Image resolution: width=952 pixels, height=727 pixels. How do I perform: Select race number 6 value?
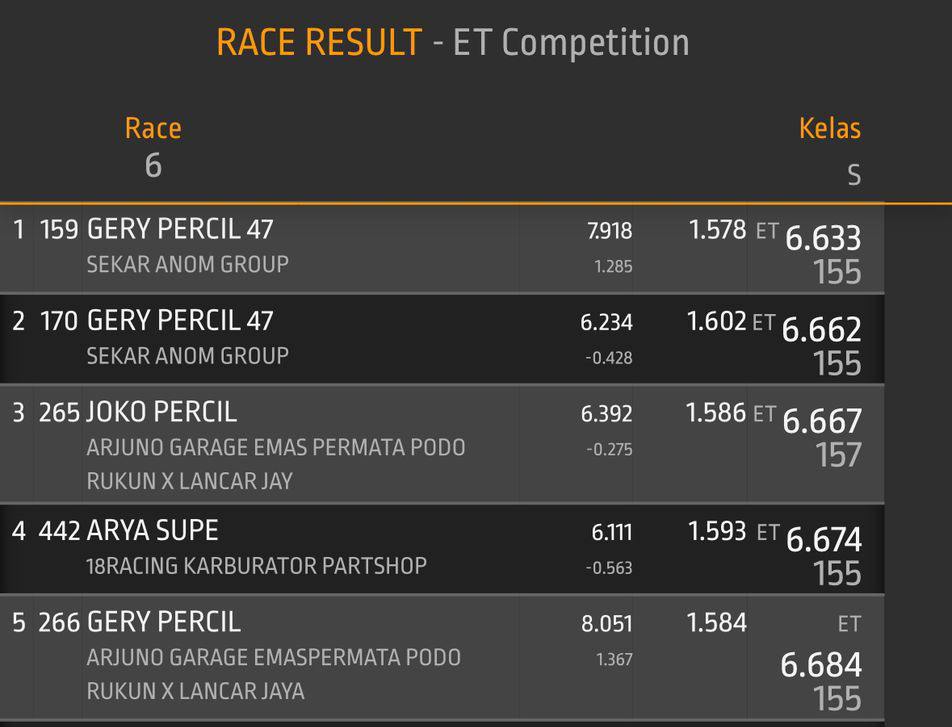(153, 165)
